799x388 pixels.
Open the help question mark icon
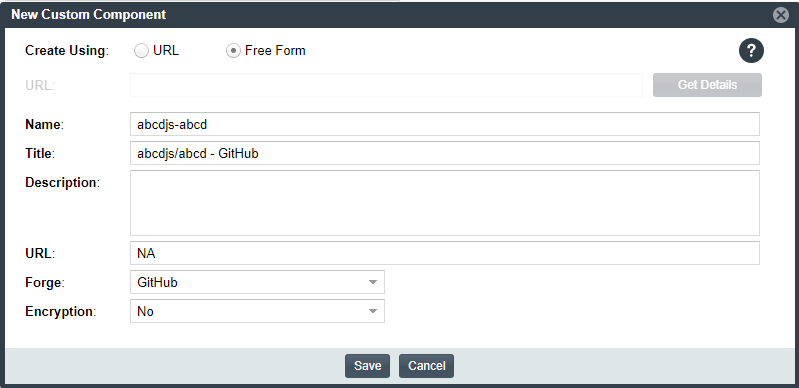point(751,50)
